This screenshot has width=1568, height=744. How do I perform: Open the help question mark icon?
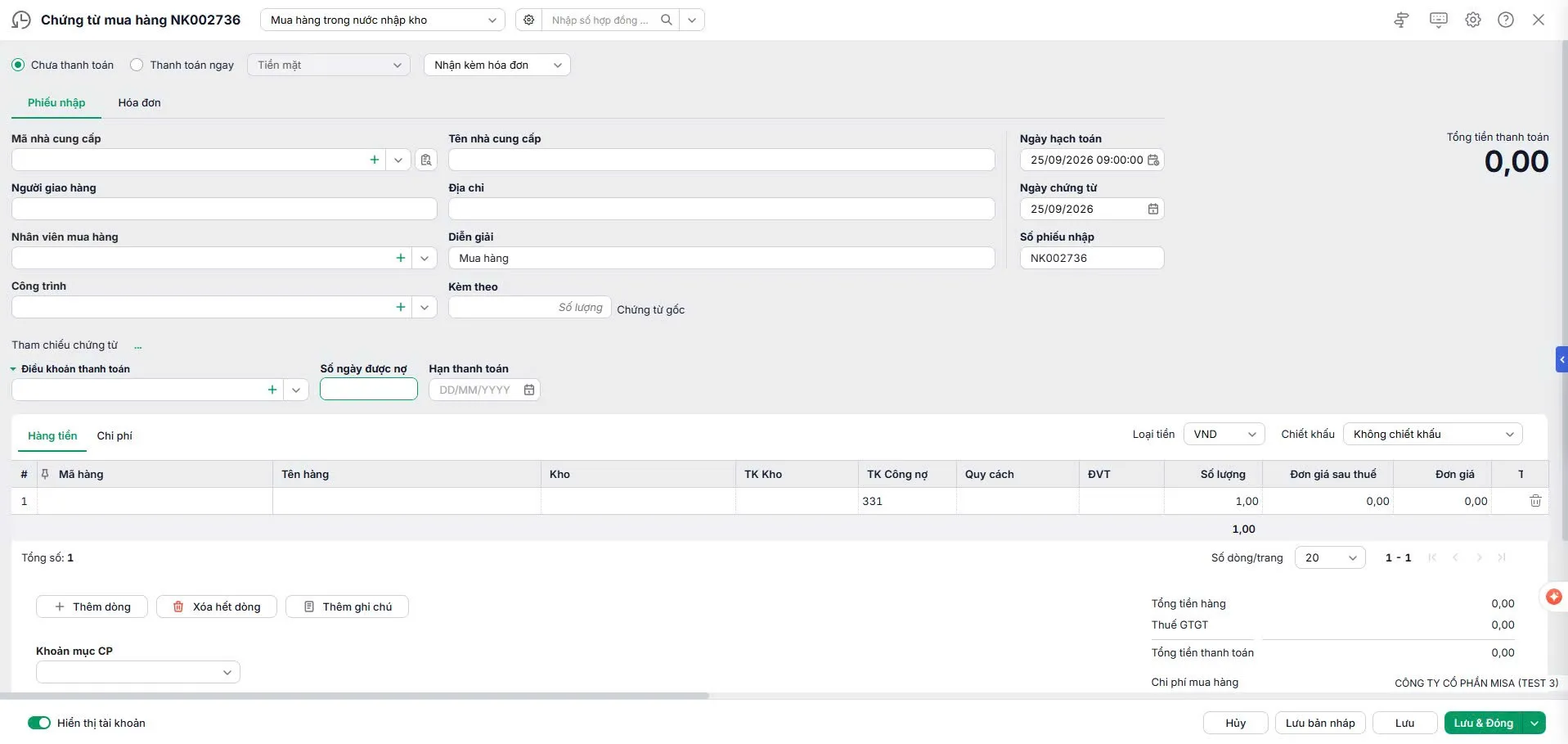[x=1505, y=20]
